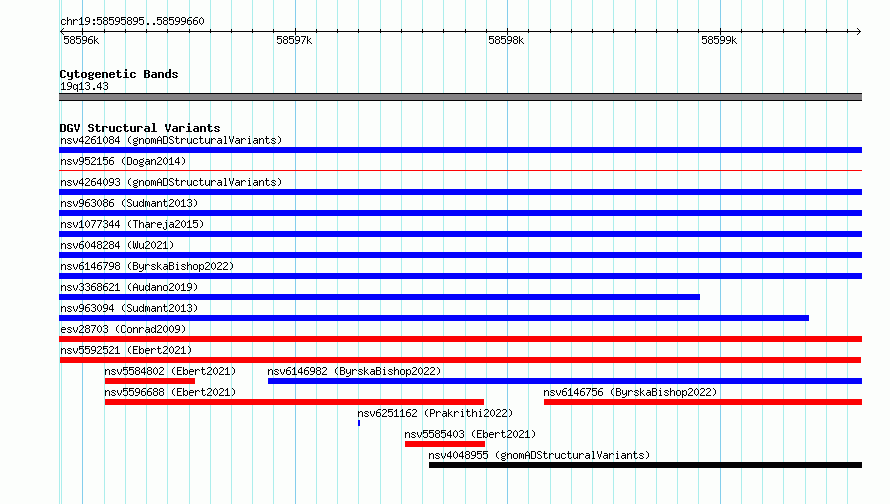The height and width of the screenshot is (504, 890).
Task: Select the blue bar under nsv6146982
Action: (x=565, y=381)
